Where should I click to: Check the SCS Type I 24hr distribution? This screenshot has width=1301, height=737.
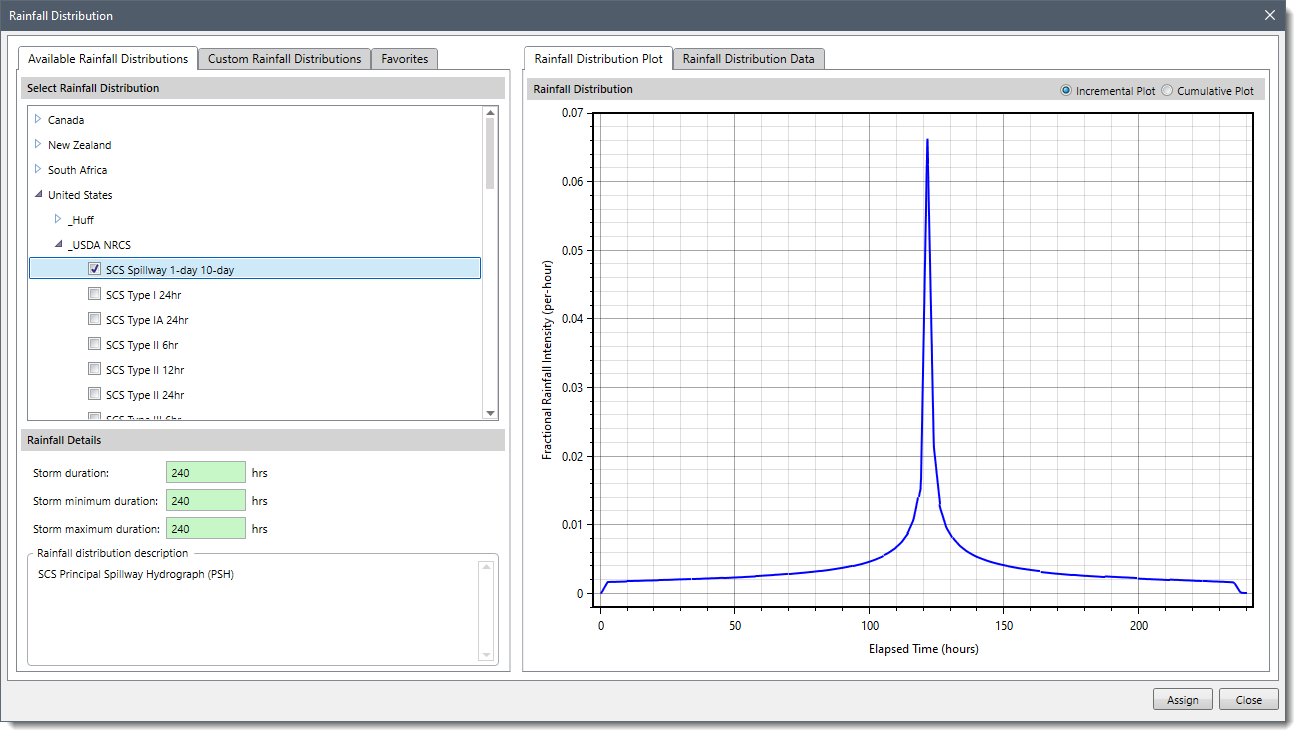coord(94,293)
